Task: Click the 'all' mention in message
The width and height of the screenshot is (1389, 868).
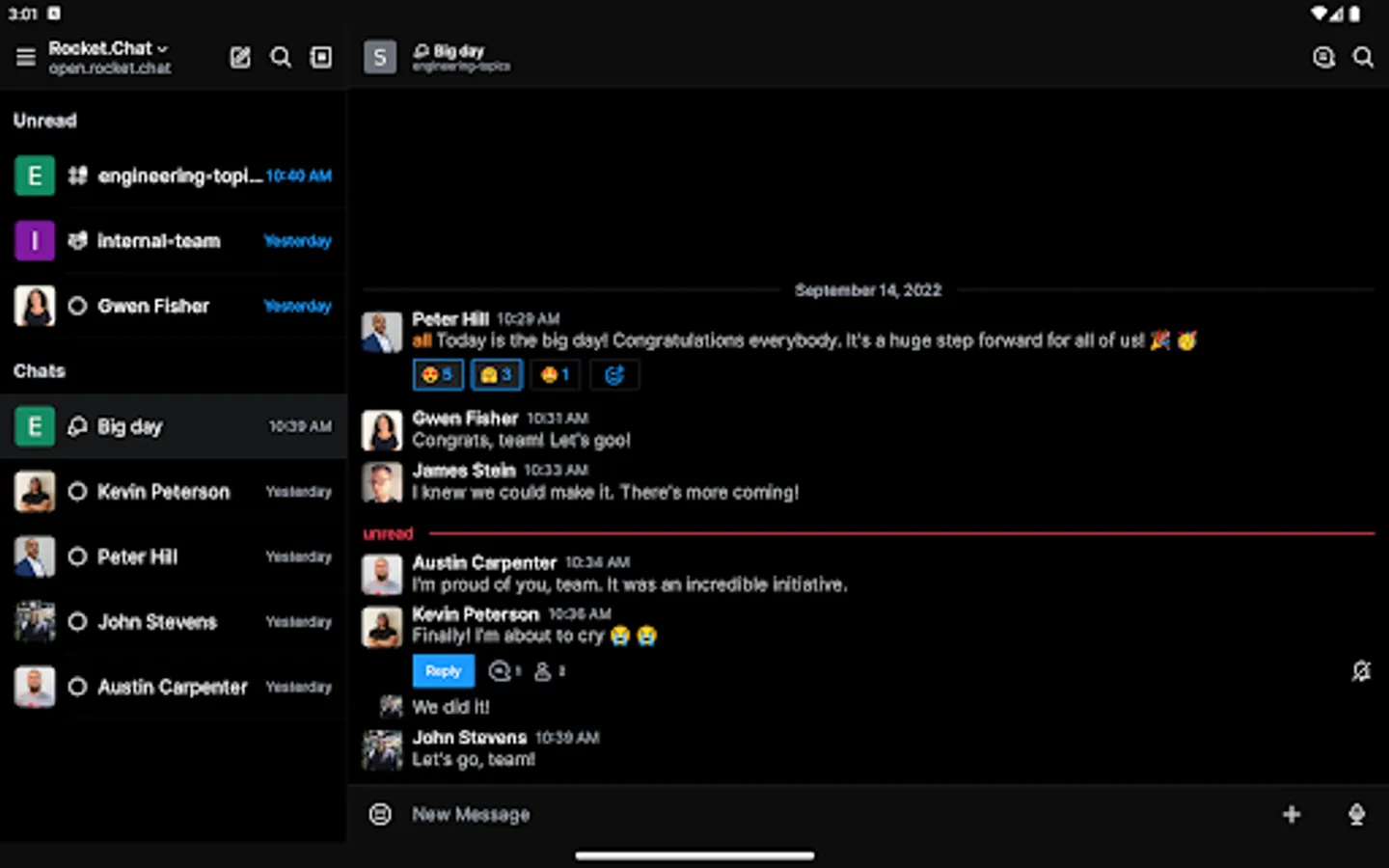Action: click(x=422, y=340)
